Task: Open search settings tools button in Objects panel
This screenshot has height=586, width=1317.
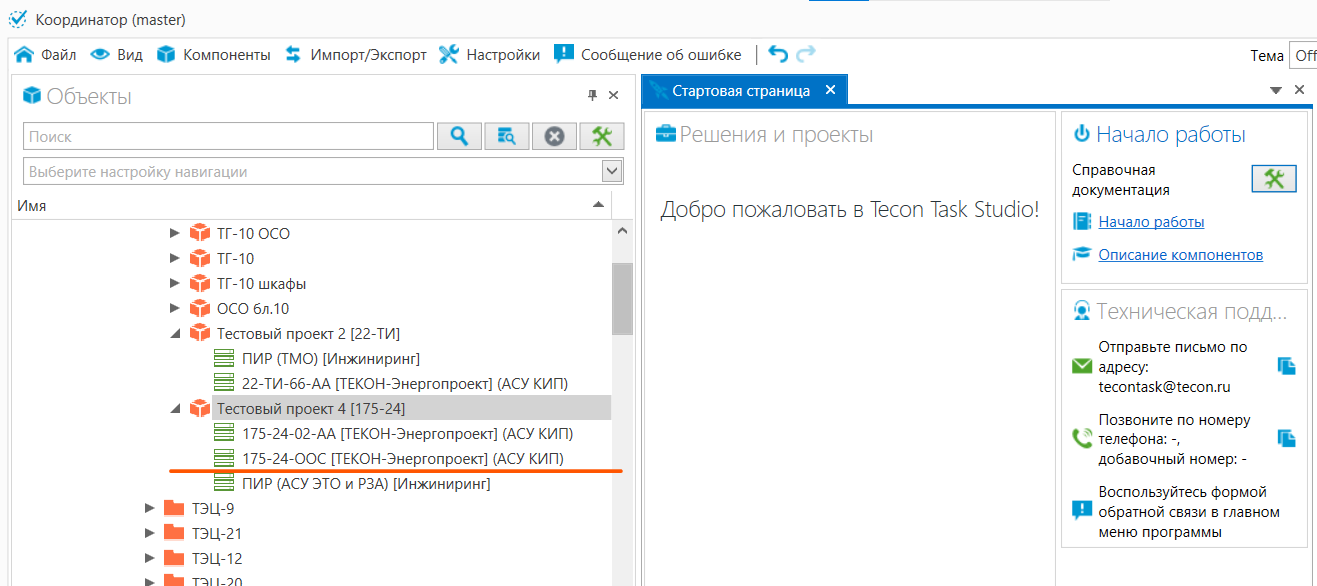Action: [x=601, y=137]
